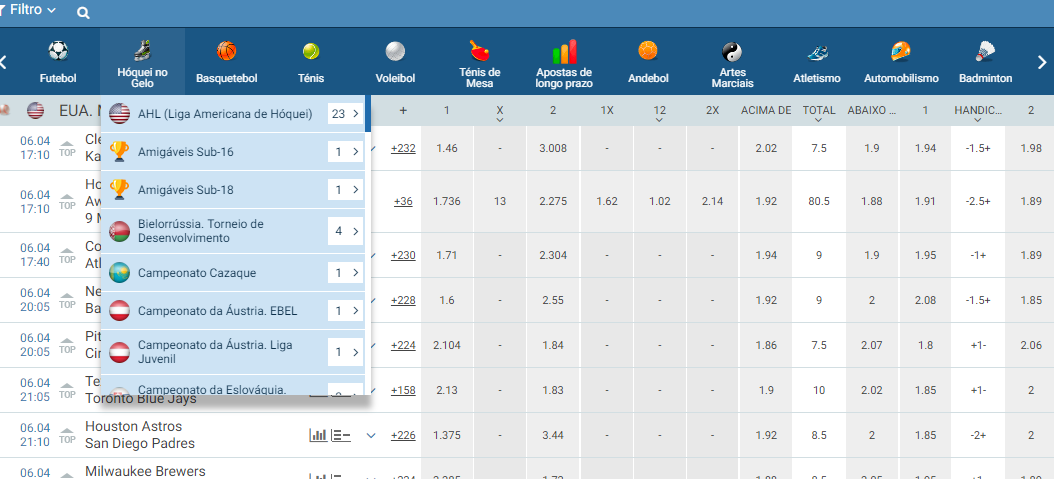Click the Andebol sport icon
The width and height of the screenshot is (1054, 479).
pyautogui.click(x=648, y=51)
